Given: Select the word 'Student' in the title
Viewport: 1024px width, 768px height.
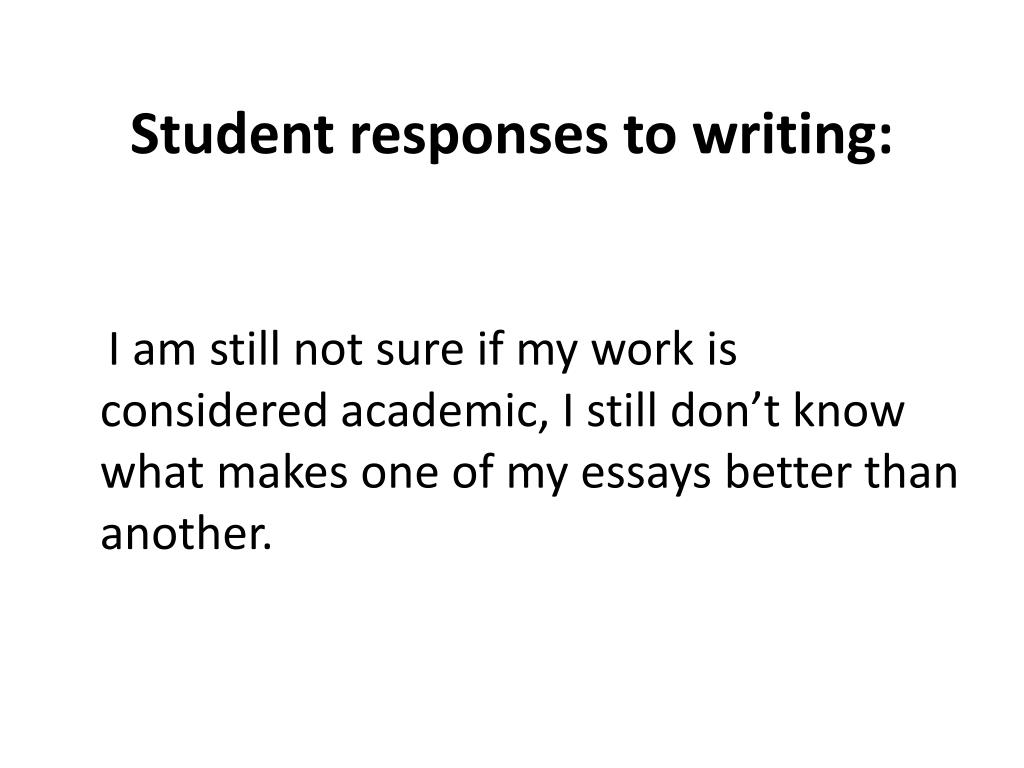Looking at the screenshot, I should (232, 134).
